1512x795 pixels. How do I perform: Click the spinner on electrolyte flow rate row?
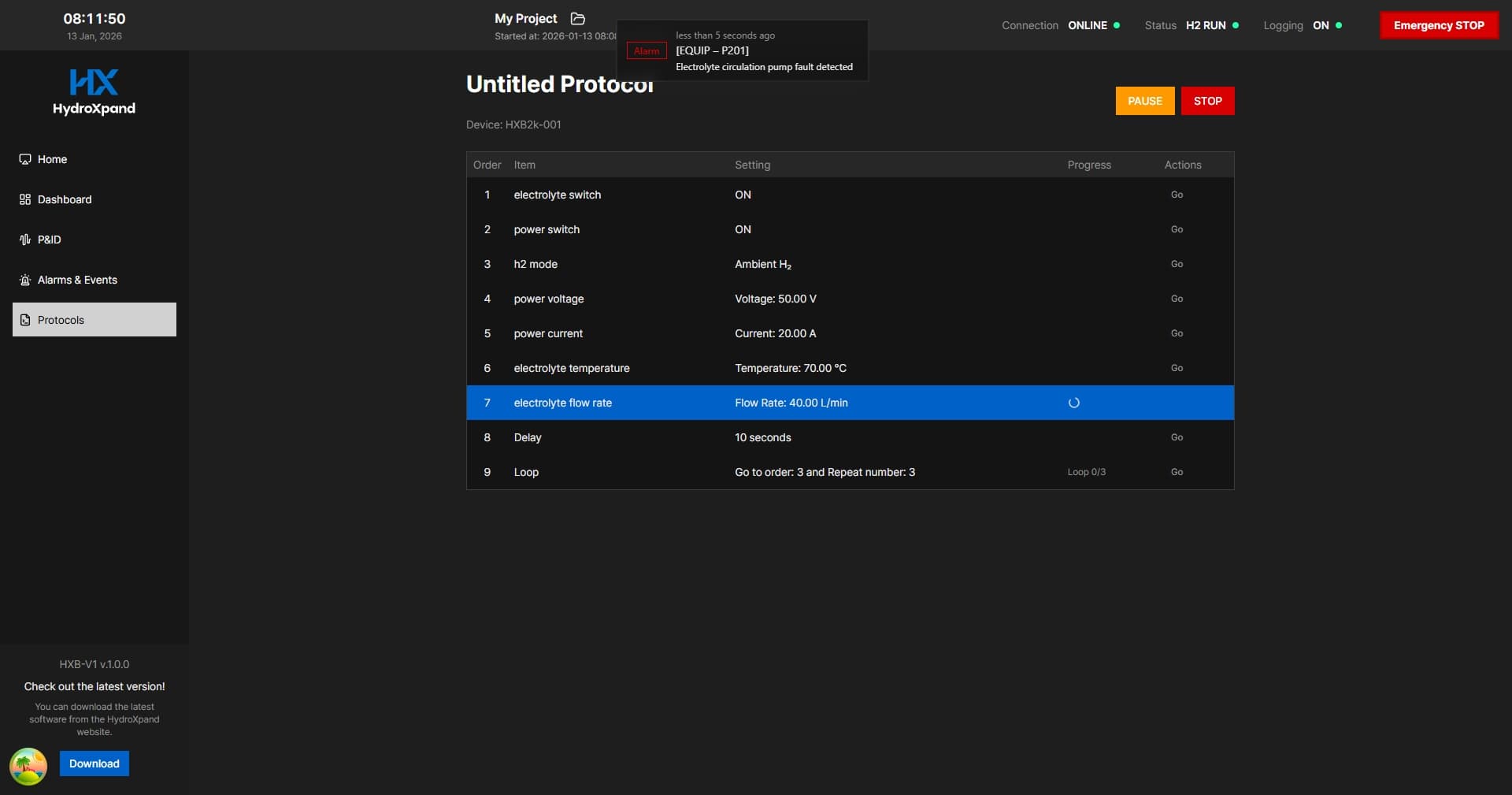pos(1073,403)
